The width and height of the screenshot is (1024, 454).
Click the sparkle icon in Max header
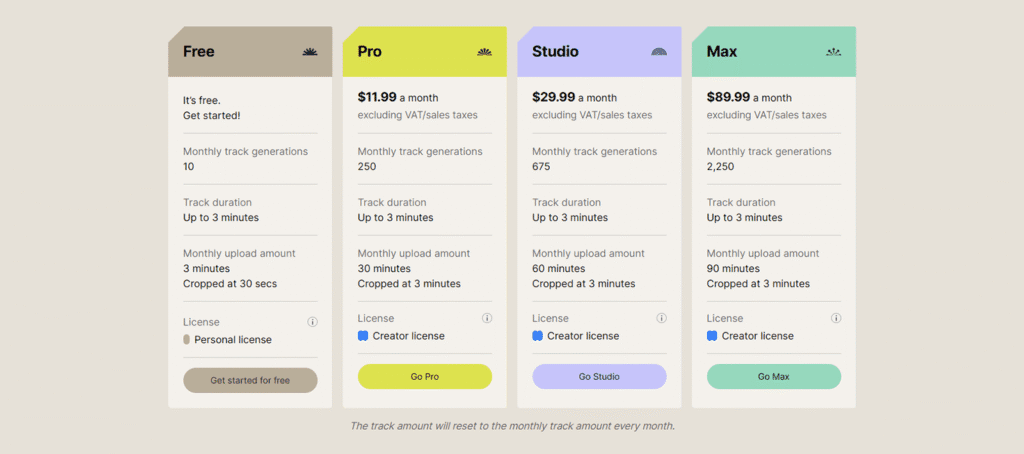[x=833, y=52]
